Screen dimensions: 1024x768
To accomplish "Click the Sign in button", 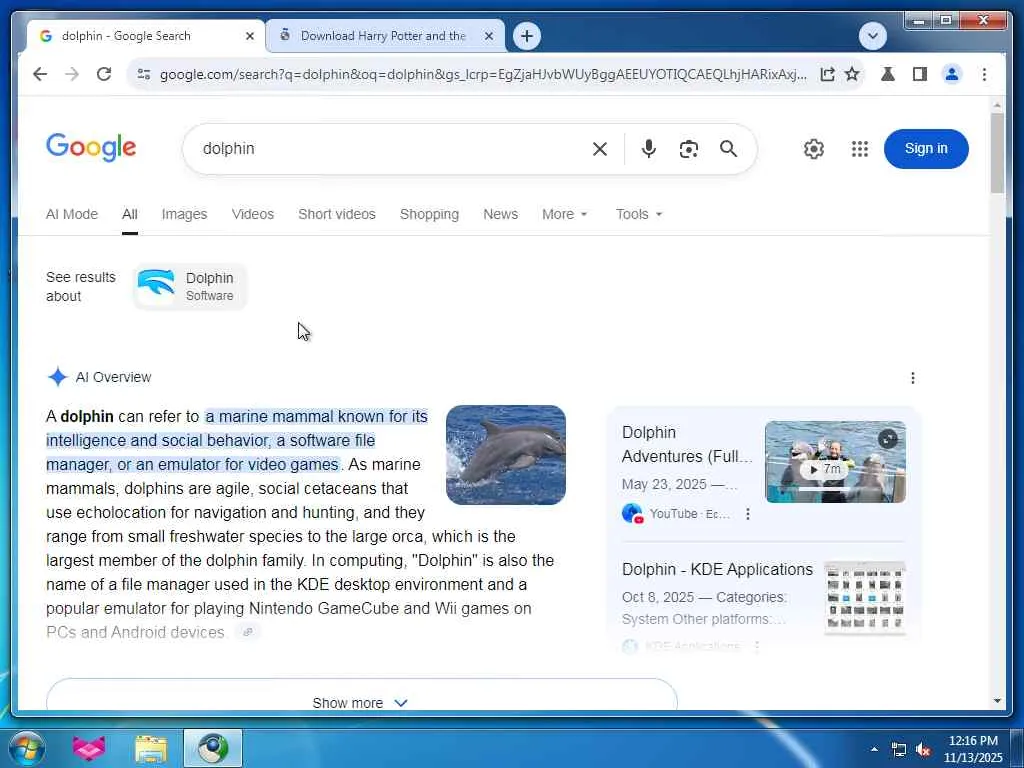I will click(x=926, y=149).
